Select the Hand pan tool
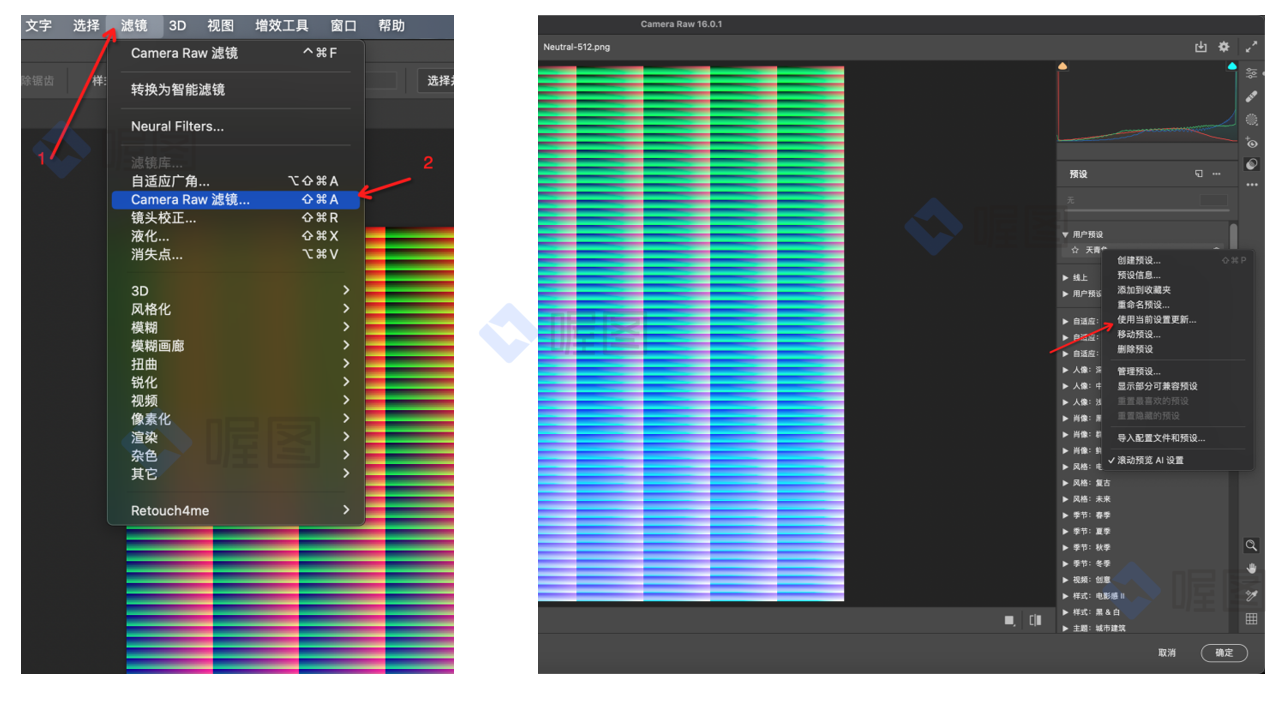This screenshot has height=701, width=1283. 1251,569
